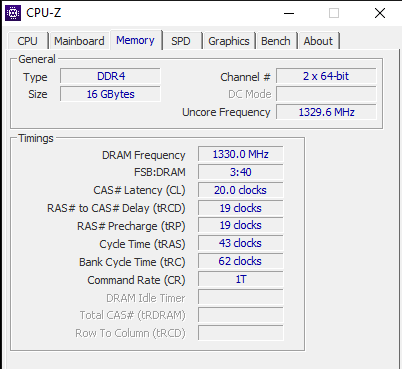Open the About tab
Screen dimensions: 402x369
[318, 41]
